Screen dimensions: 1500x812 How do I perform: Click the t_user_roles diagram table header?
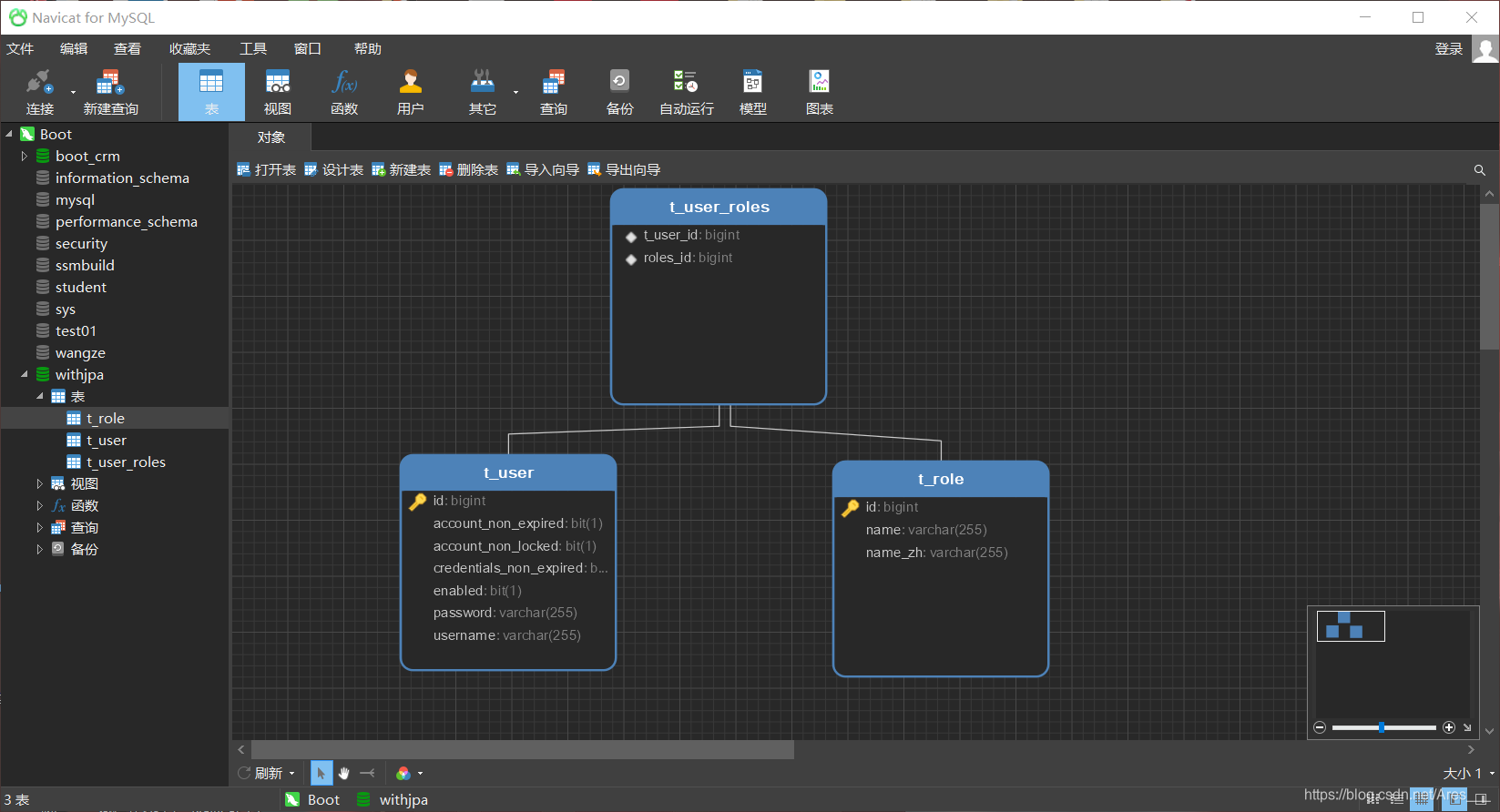(719, 207)
